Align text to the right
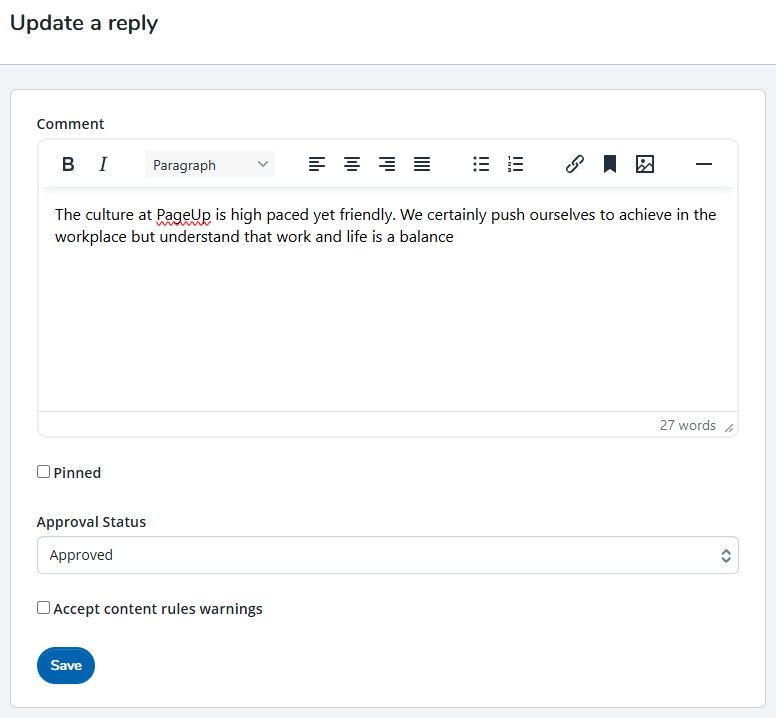Viewport: 776px width, 718px height. click(x=387, y=165)
